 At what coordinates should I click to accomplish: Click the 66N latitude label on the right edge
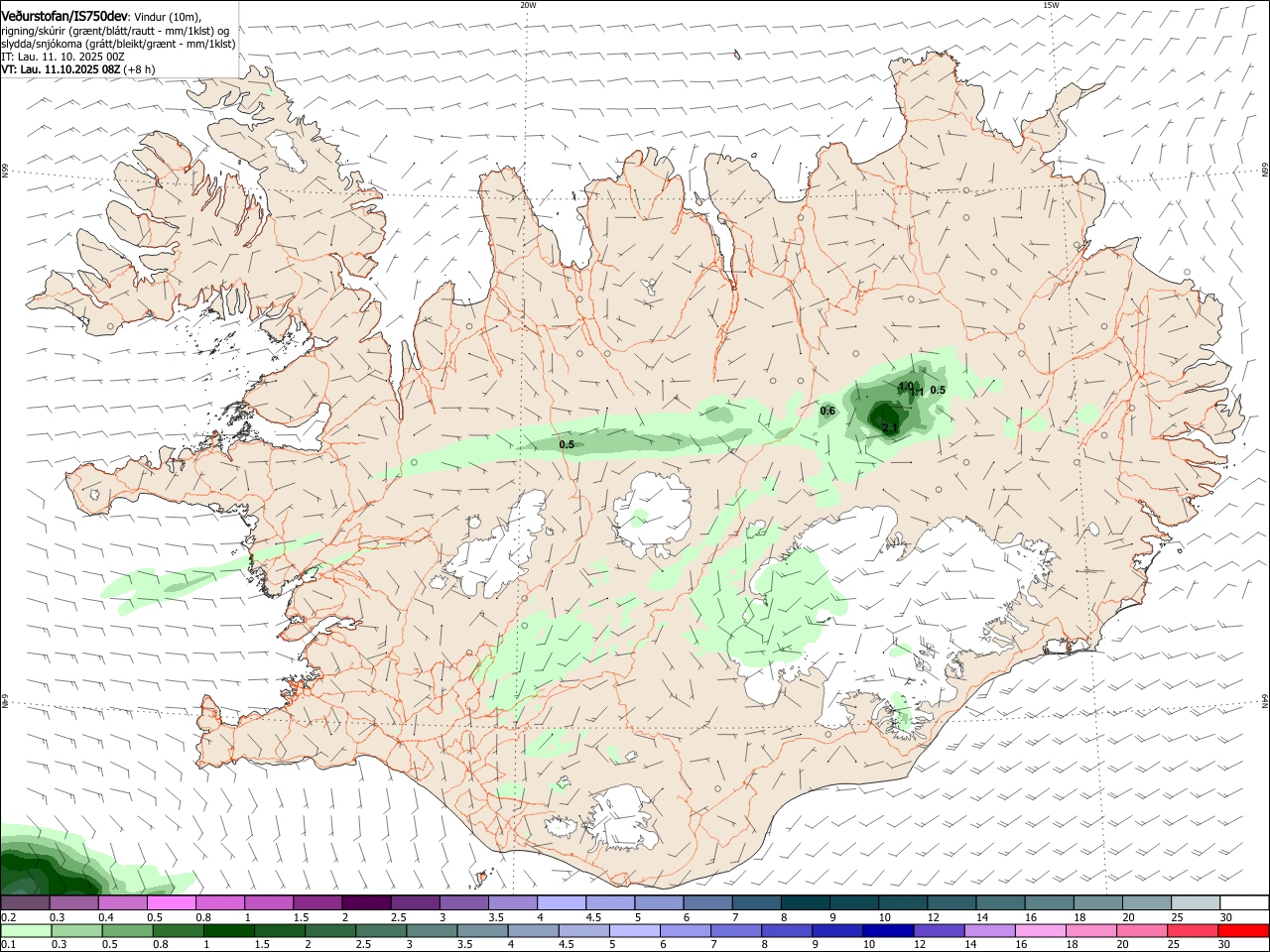(1265, 171)
